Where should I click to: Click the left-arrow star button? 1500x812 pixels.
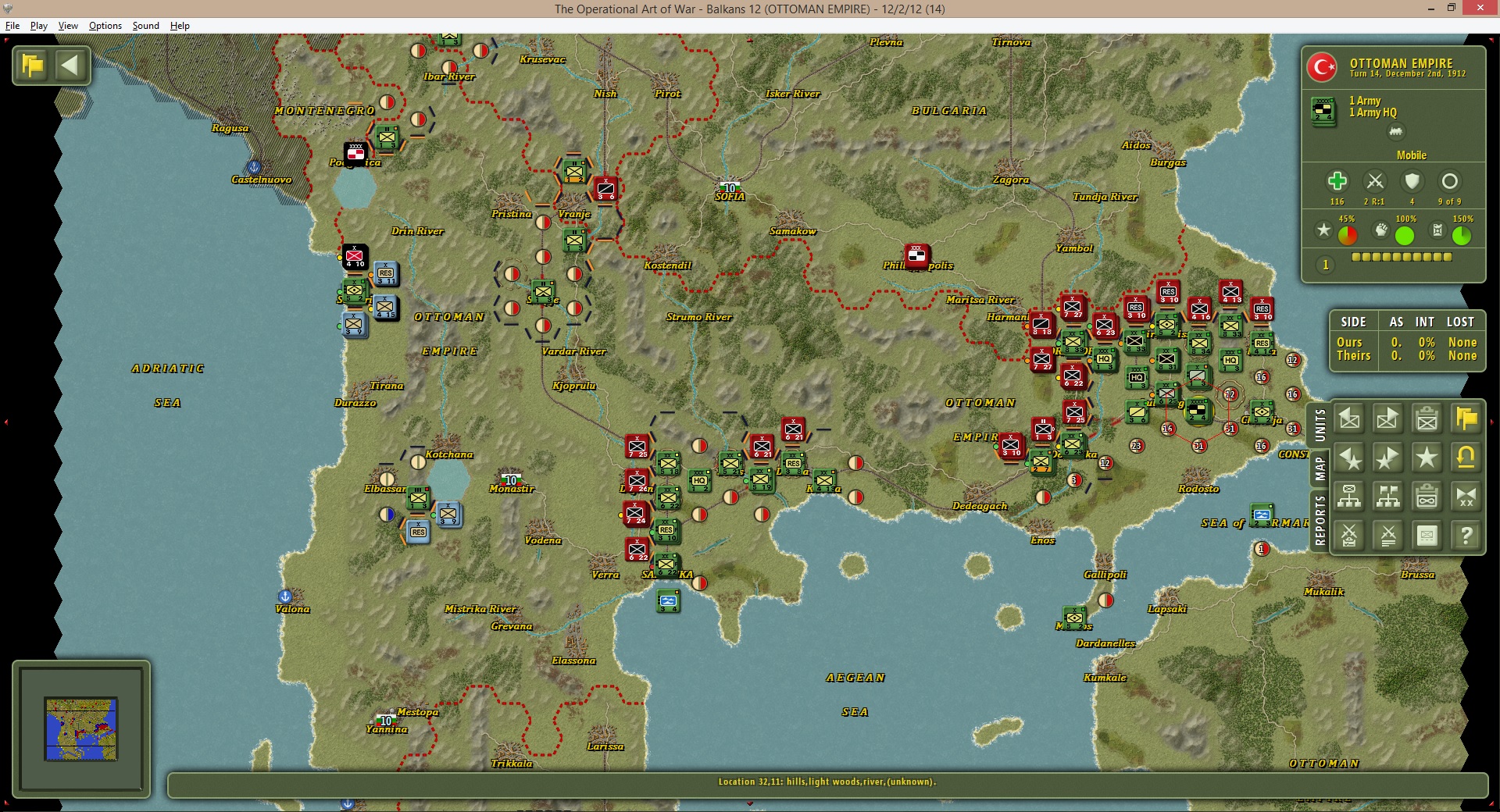[1349, 458]
